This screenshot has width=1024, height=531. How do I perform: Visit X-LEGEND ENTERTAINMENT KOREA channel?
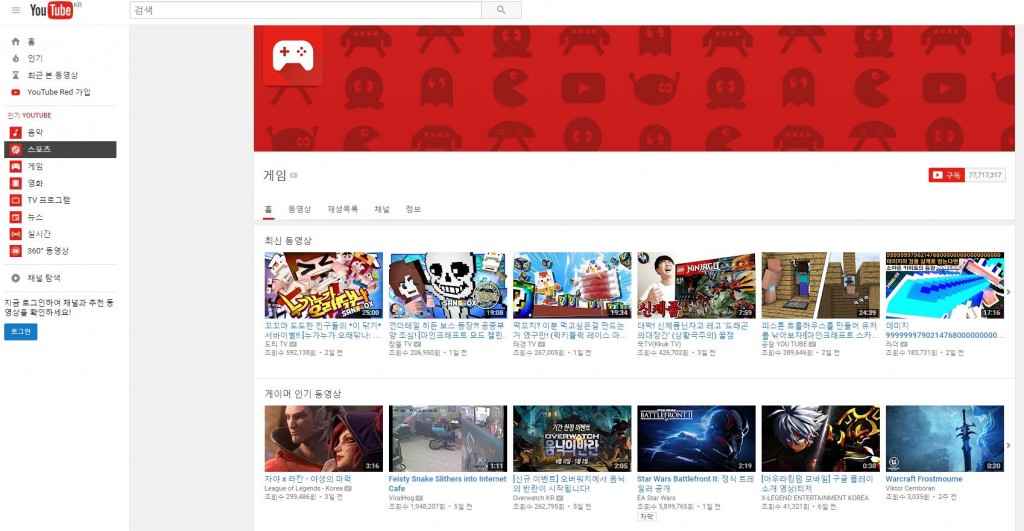tap(815, 498)
